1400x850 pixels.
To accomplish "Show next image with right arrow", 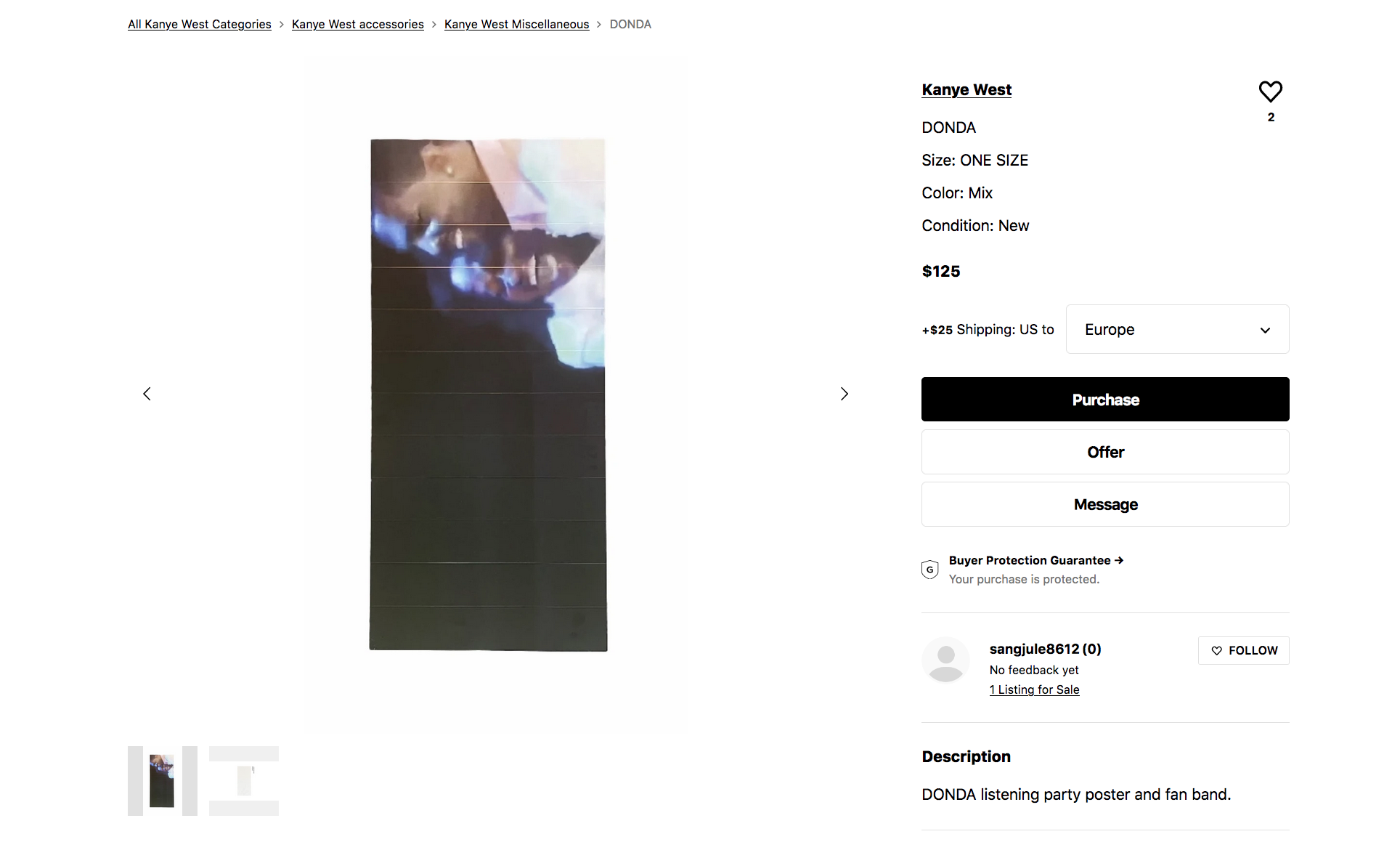I will pyautogui.click(x=844, y=394).
